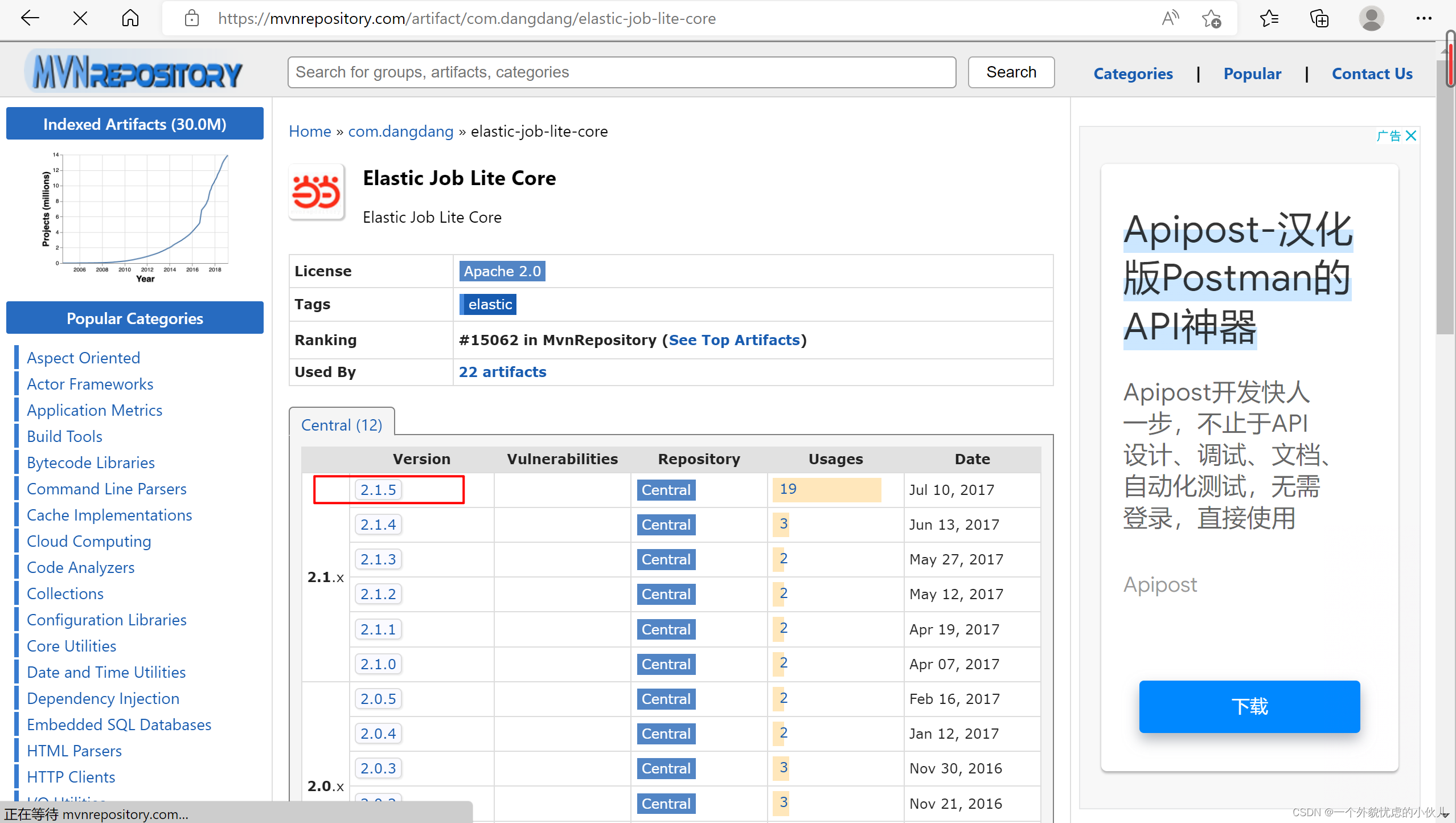Screen dimensions: 1456x823
Task: Open version 2.1.5
Action: point(378,490)
